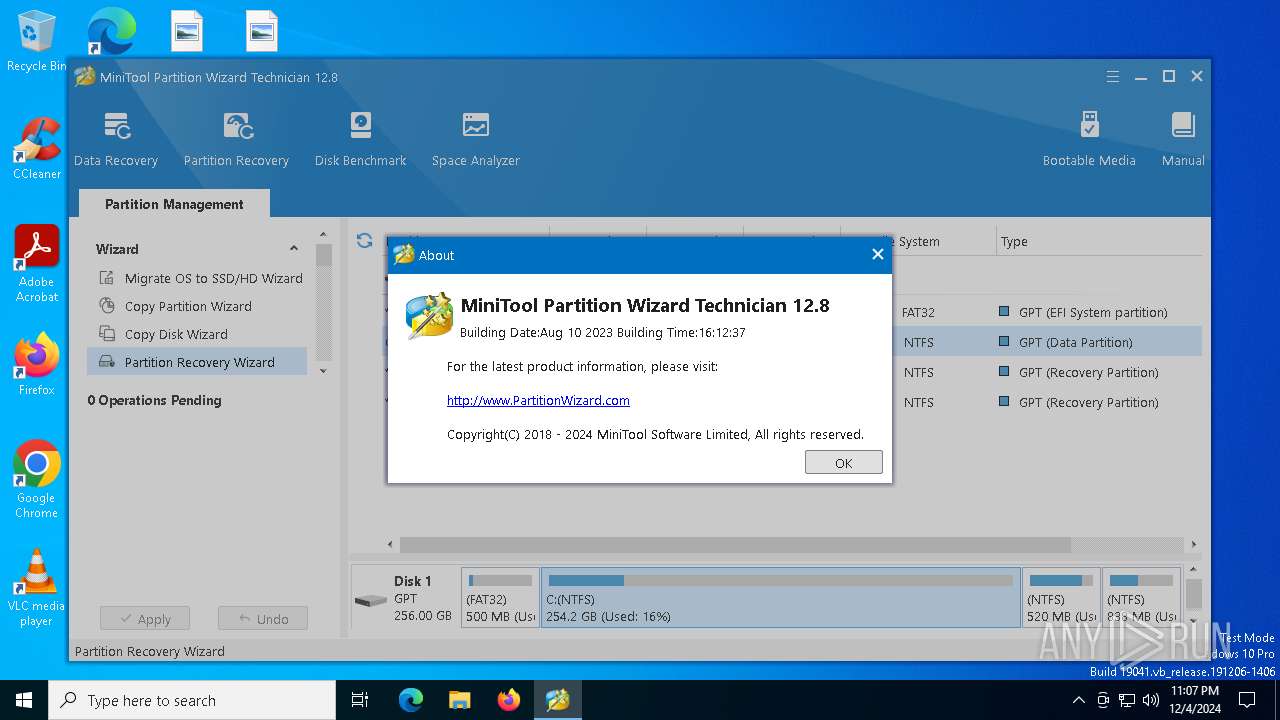Open Microsoft Edge from the taskbar
The width and height of the screenshot is (1280, 720).
[411, 700]
